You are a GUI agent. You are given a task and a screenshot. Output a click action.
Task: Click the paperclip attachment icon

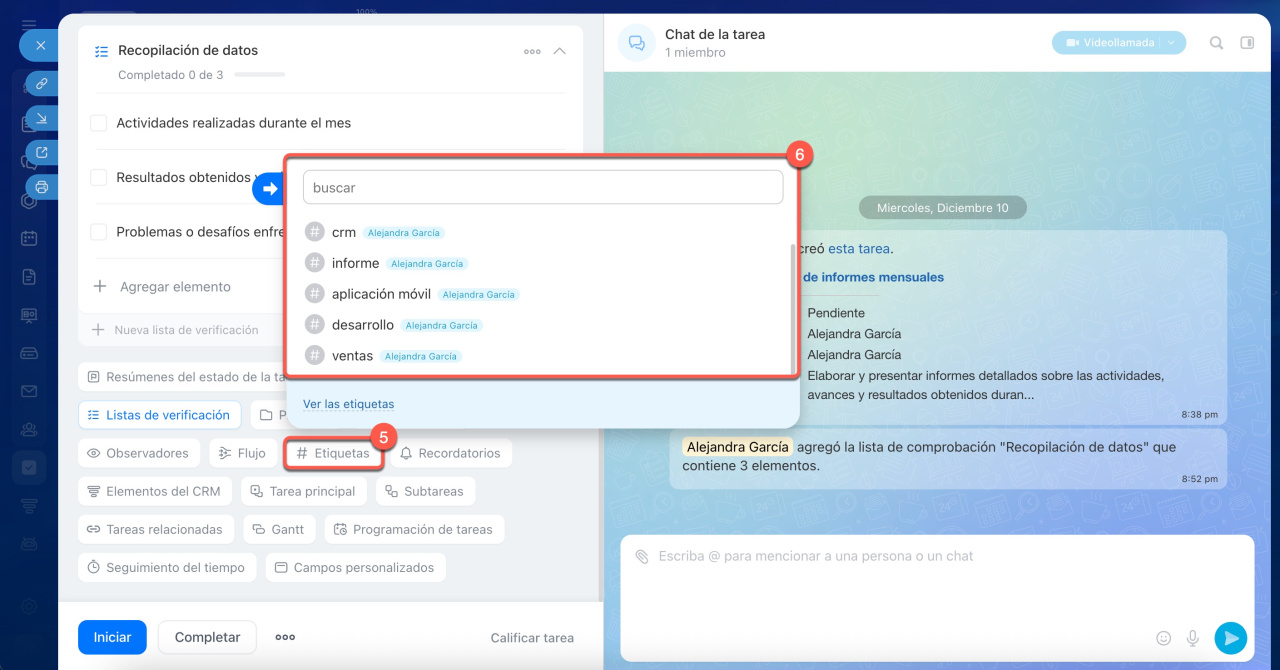click(642, 556)
